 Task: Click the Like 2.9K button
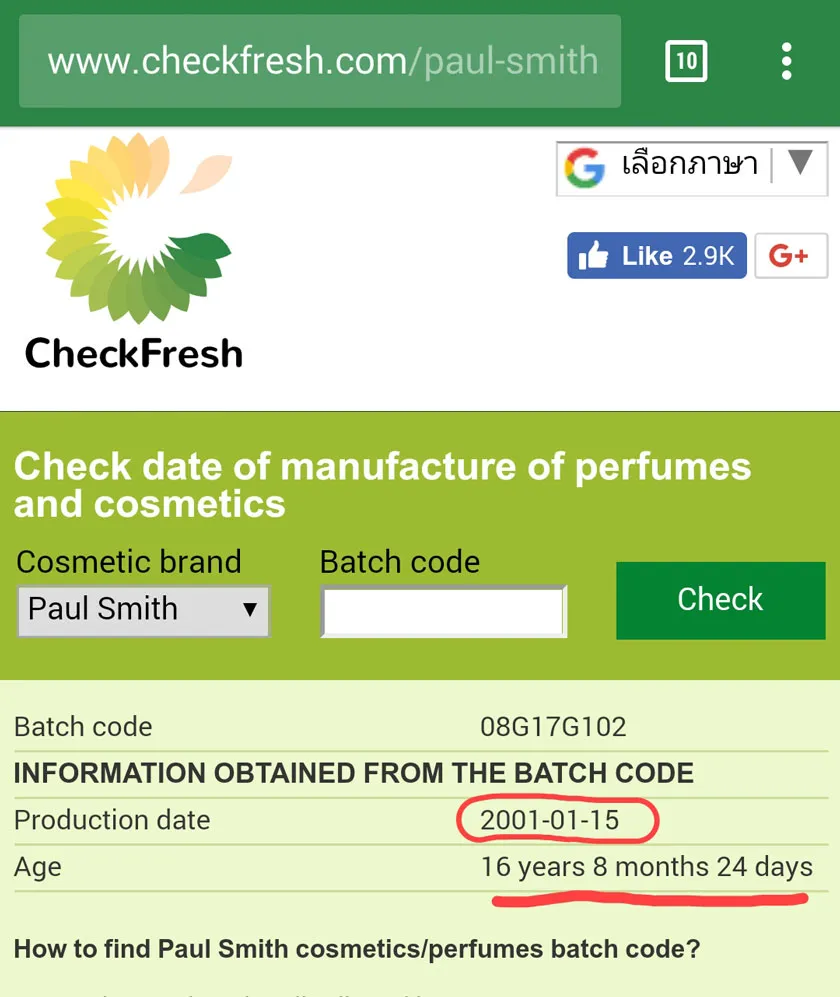(656, 255)
